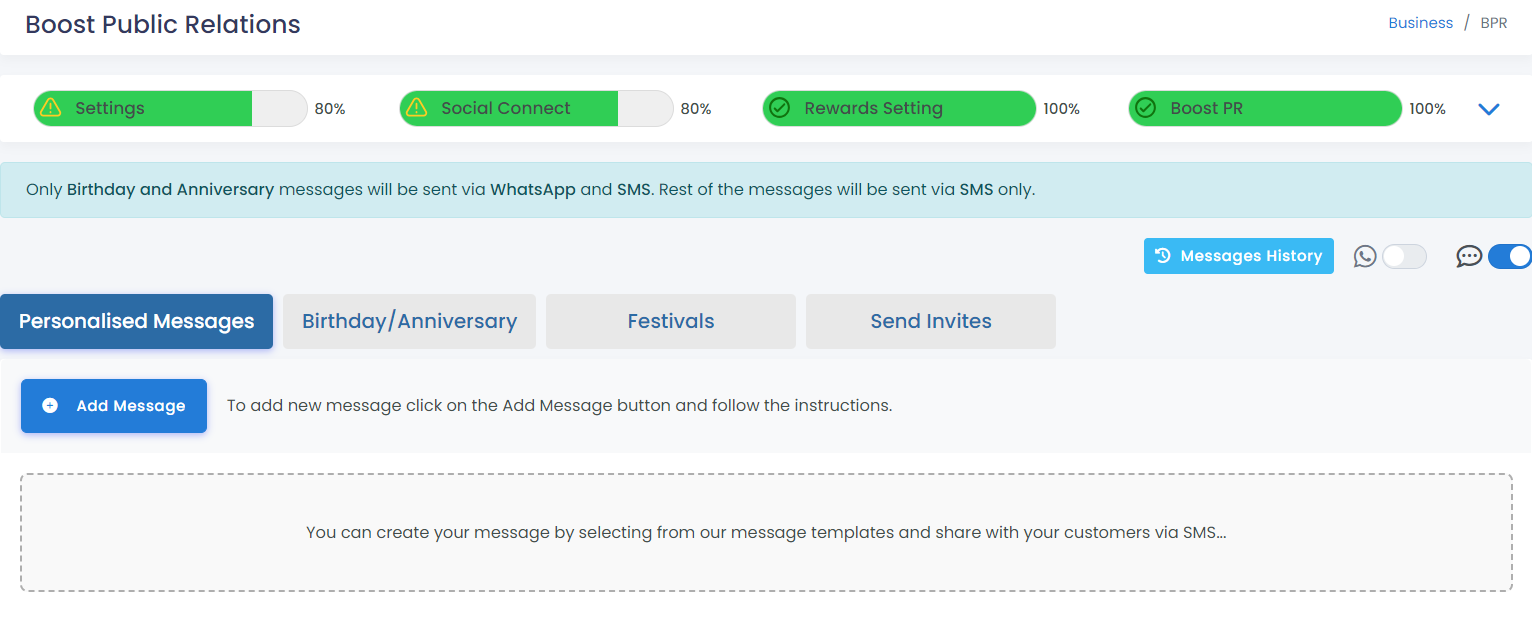1532x628 pixels.
Task: Click the warning icon on Social Connect bar
Action: (417, 108)
